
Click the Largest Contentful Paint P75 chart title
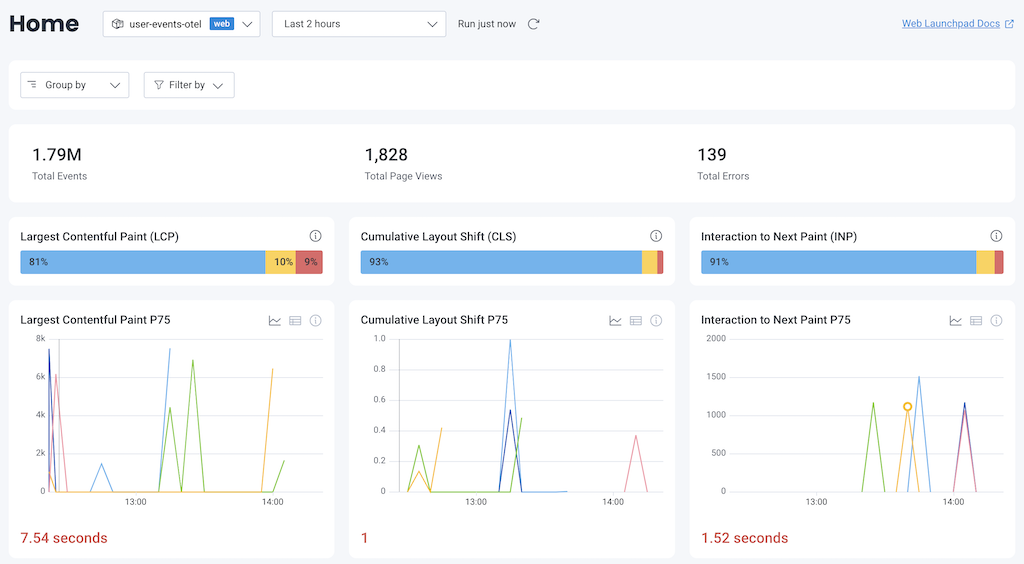(95, 320)
